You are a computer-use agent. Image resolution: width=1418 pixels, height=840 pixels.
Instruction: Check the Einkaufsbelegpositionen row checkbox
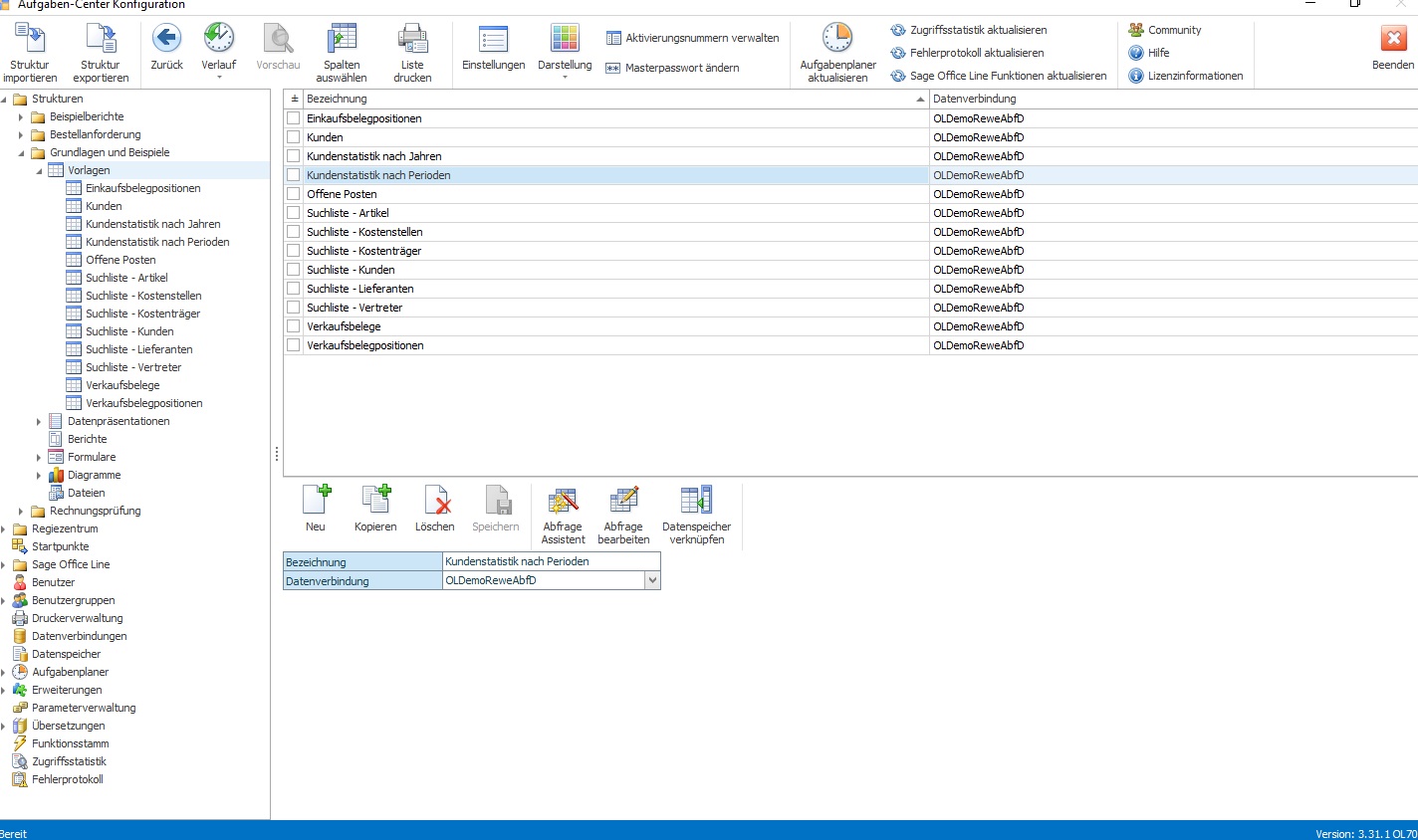294,118
